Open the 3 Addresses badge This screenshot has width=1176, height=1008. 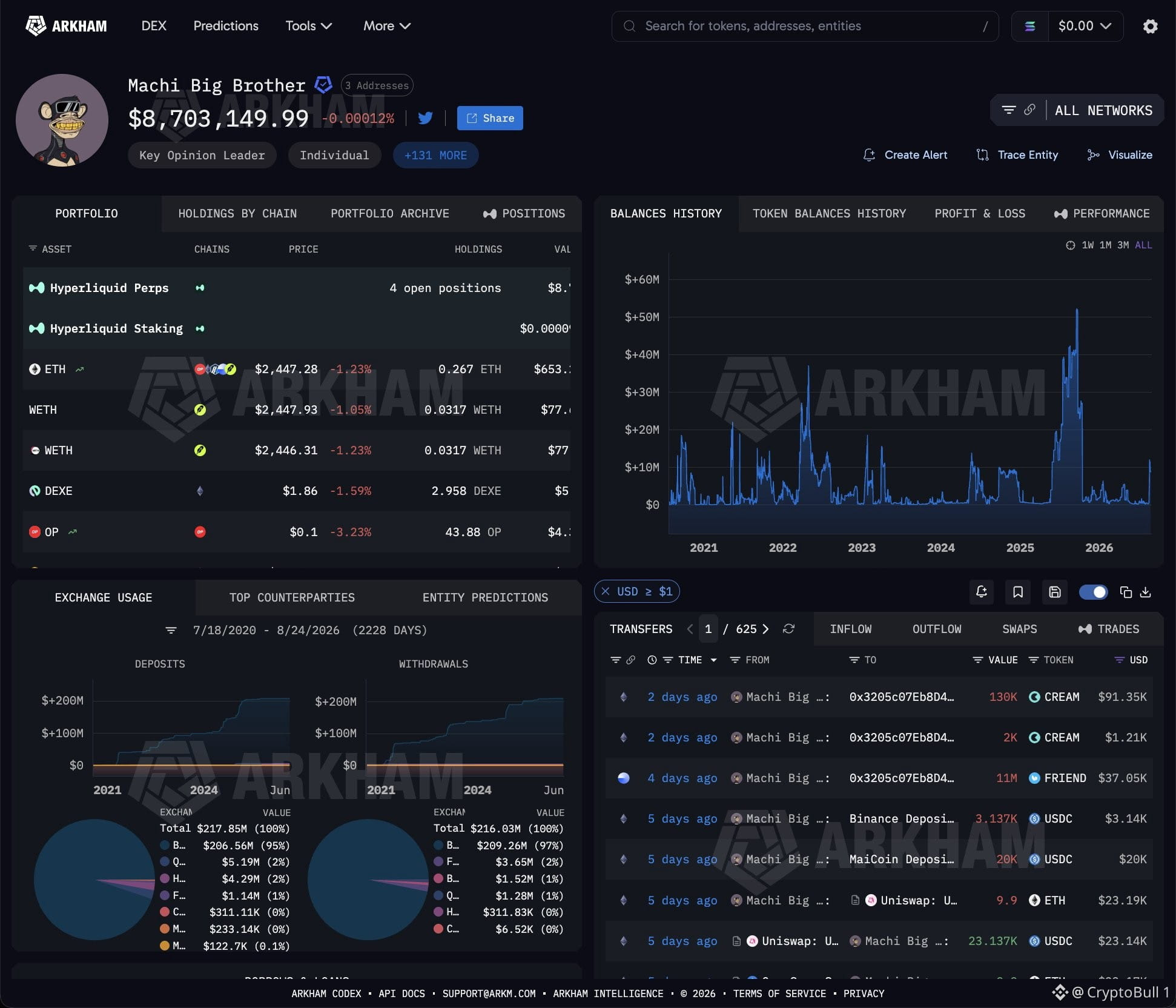click(377, 85)
